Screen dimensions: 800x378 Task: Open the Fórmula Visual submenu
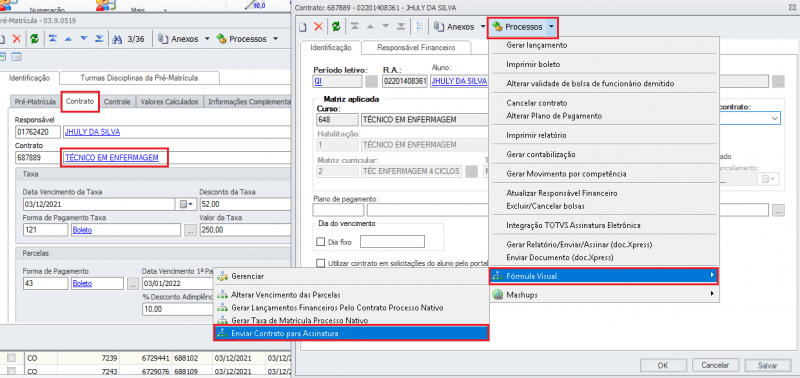(x=604, y=276)
